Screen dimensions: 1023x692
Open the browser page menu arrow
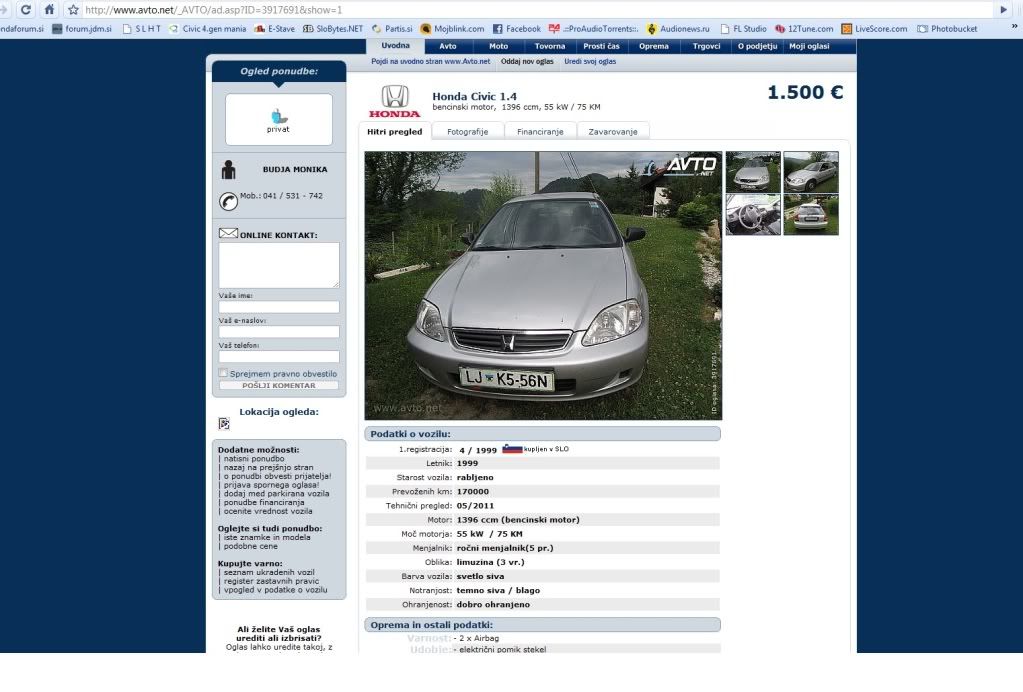[x=1004, y=9]
